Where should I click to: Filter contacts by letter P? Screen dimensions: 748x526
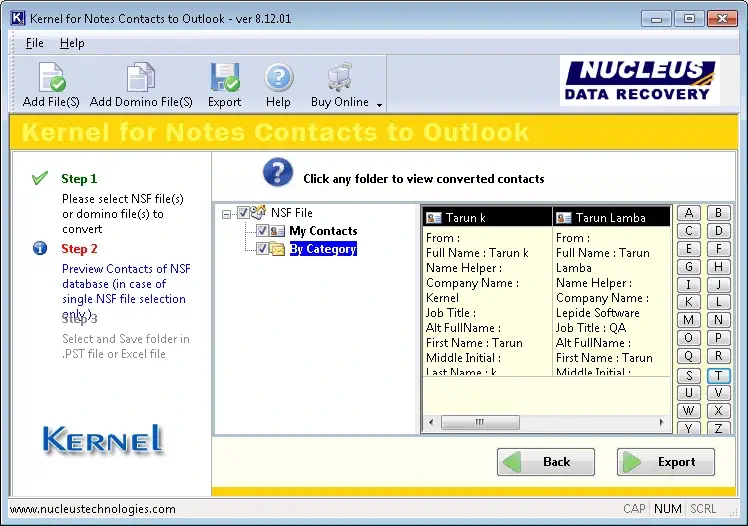(718, 338)
